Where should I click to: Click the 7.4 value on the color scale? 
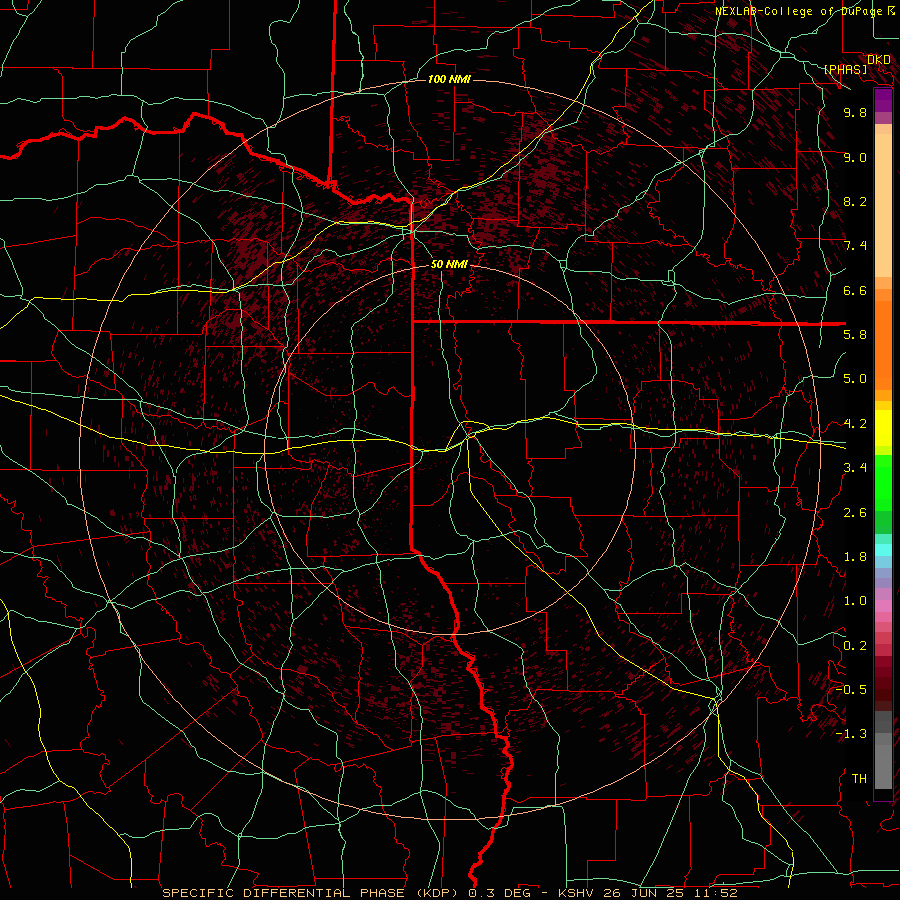855,246
